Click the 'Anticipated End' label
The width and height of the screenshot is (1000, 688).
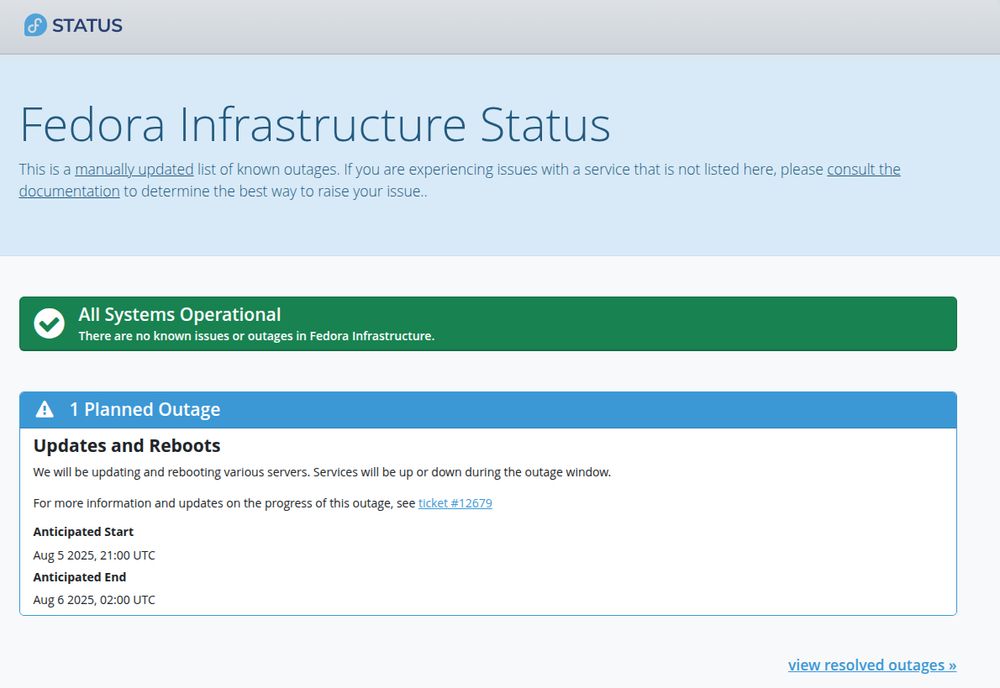click(x=80, y=577)
